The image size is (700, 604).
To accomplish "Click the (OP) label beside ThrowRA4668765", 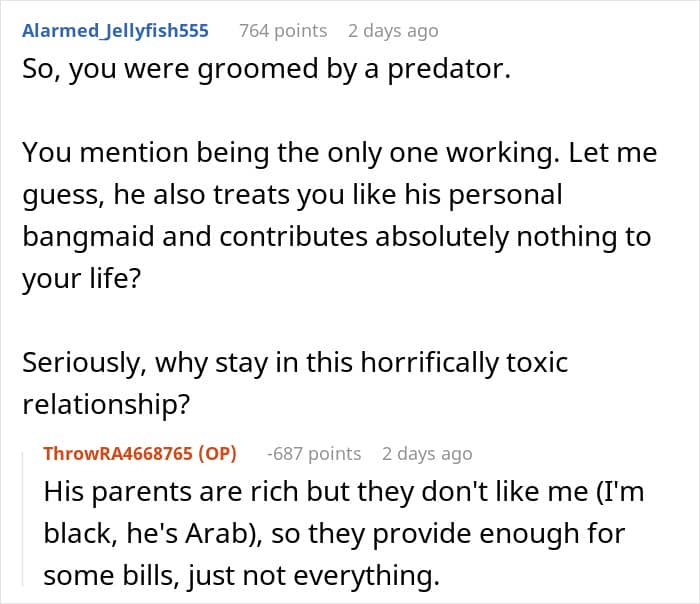I will pos(216,454).
